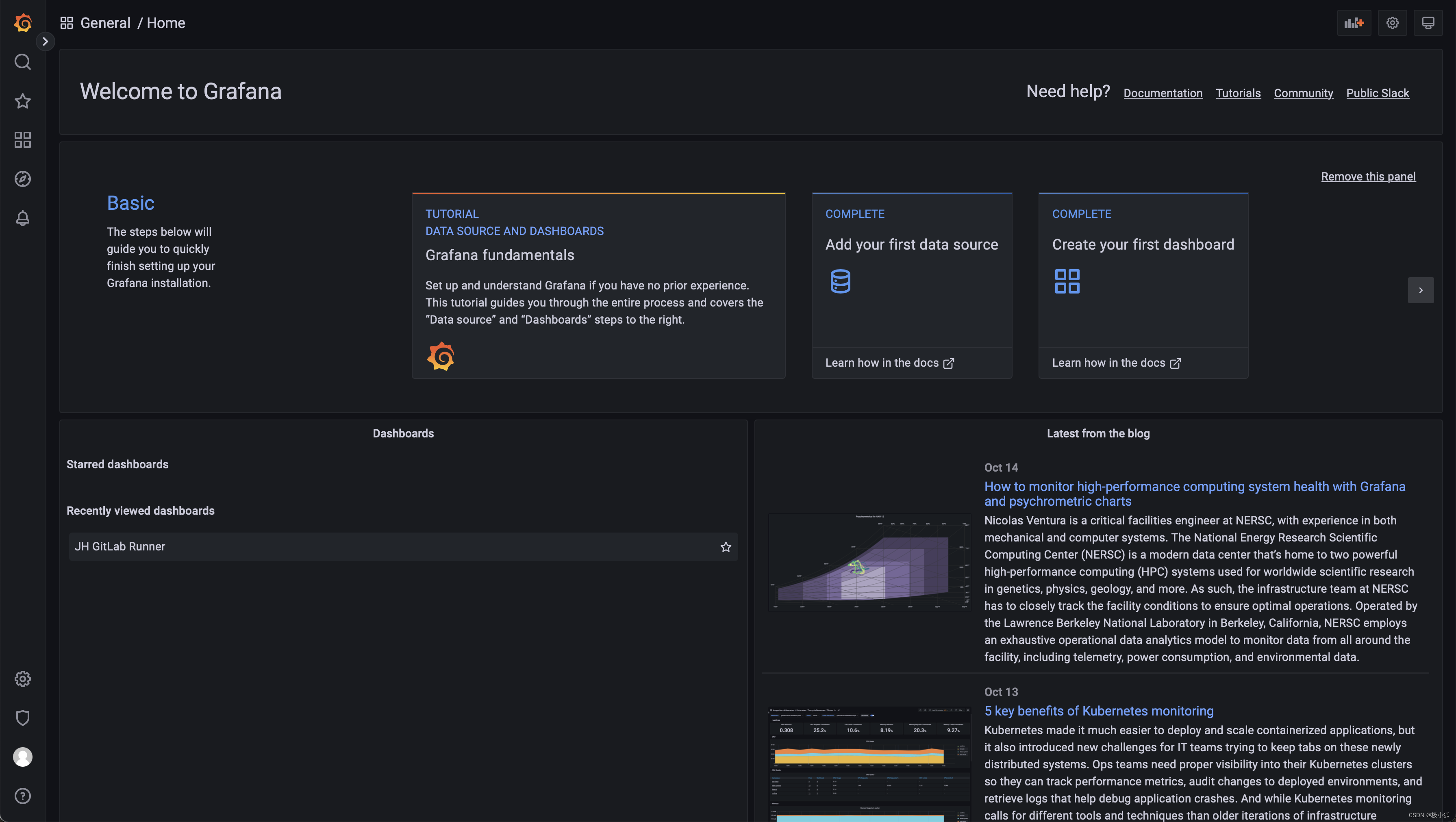This screenshot has height=822, width=1456.
Task: Click the Grafana logo
Action: pyautogui.click(x=23, y=23)
